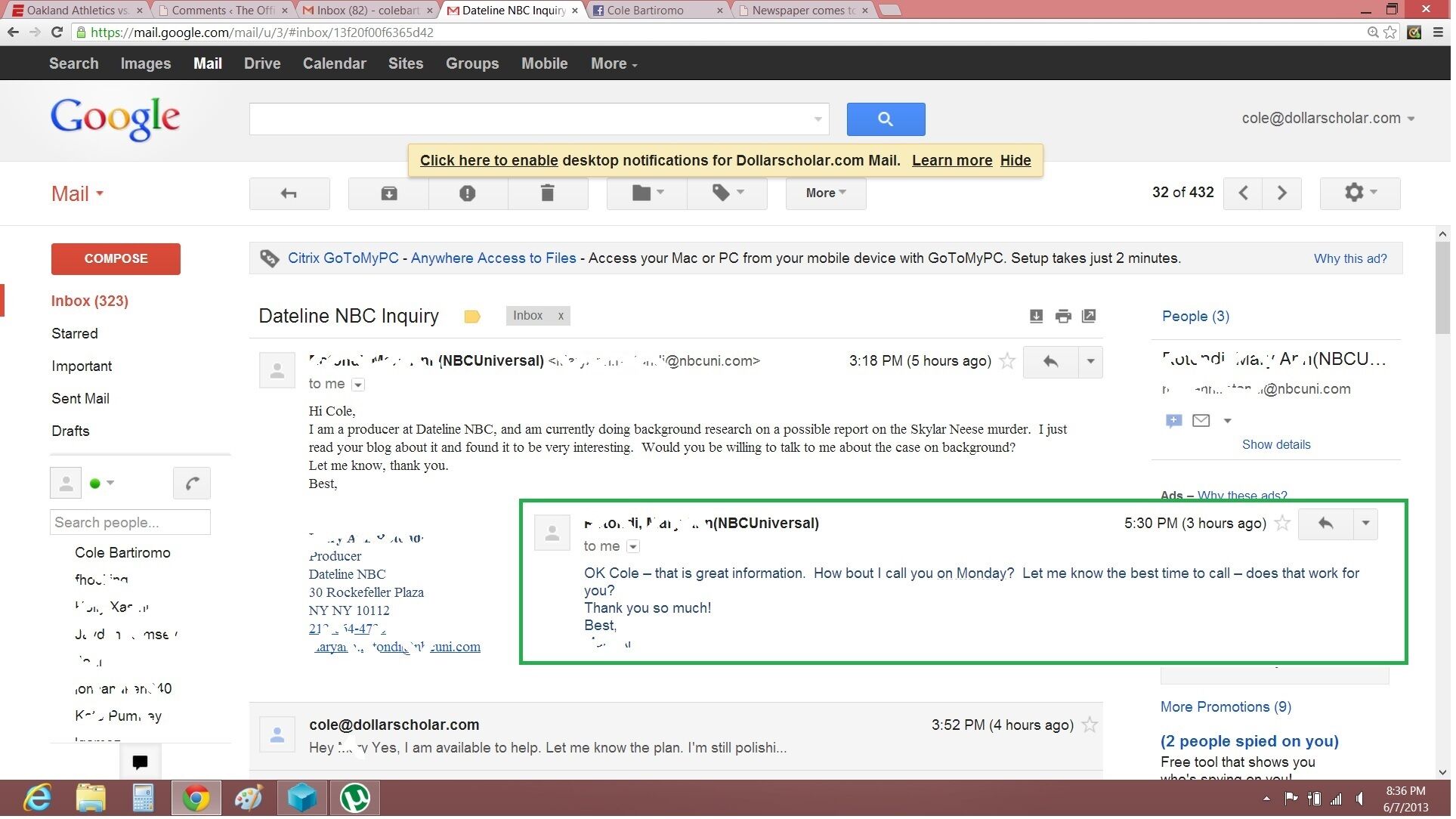Open the Important folder
The width and height of the screenshot is (1456, 819).
pos(82,367)
